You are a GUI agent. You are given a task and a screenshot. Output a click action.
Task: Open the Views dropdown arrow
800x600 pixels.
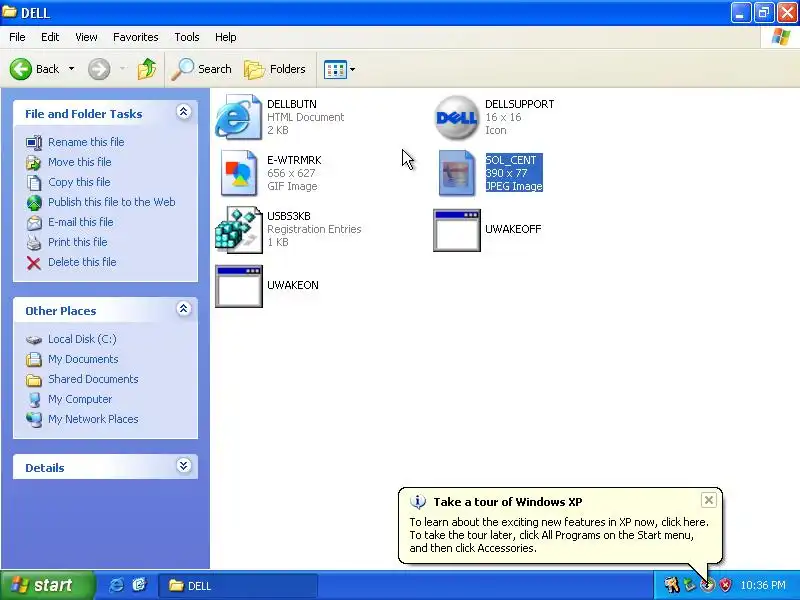[x=352, y=69]
